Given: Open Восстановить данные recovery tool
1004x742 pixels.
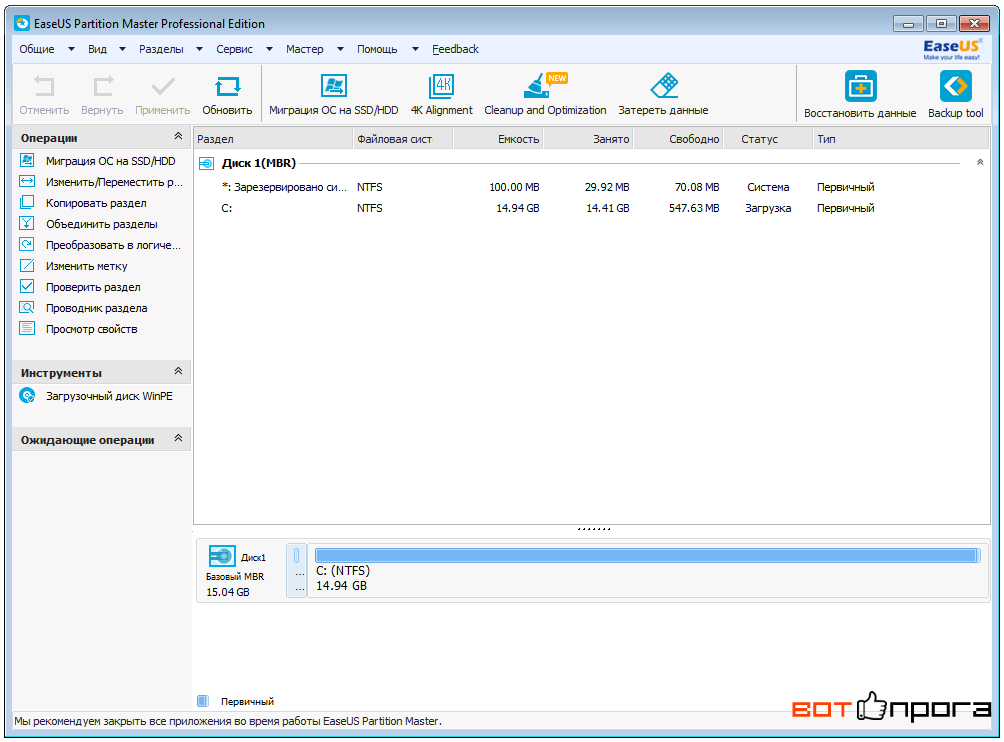Looking at the screenshot, I should [860, 86].
